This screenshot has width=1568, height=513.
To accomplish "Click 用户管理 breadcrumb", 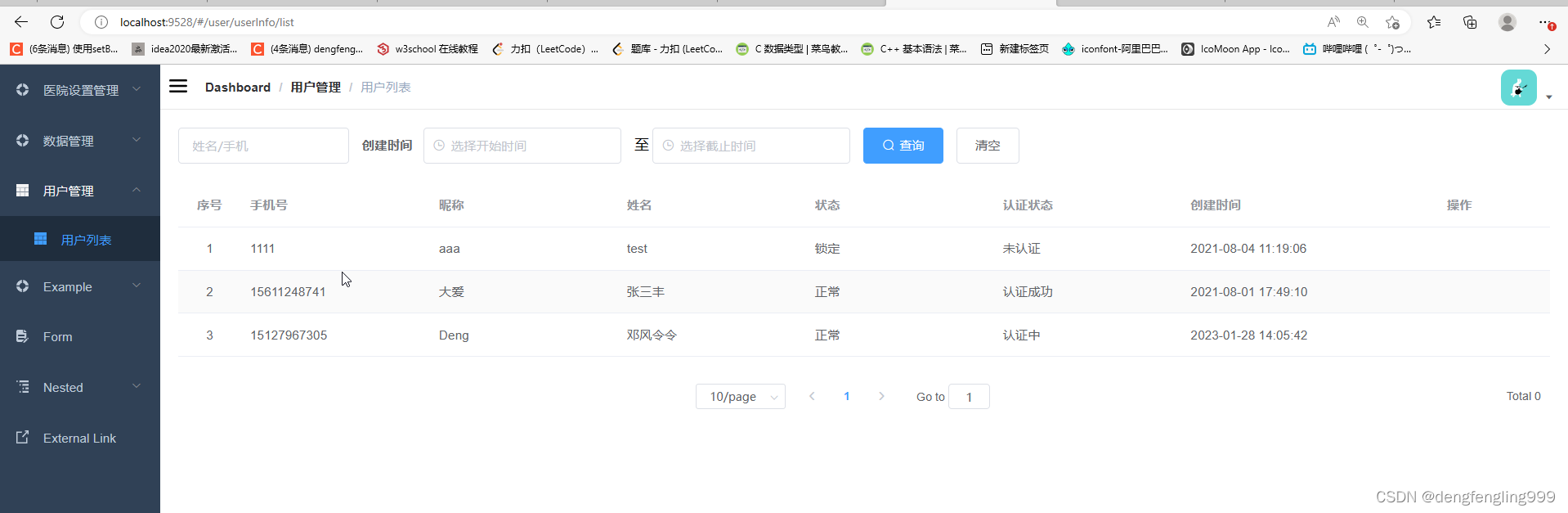I will [x=316, y=87].
